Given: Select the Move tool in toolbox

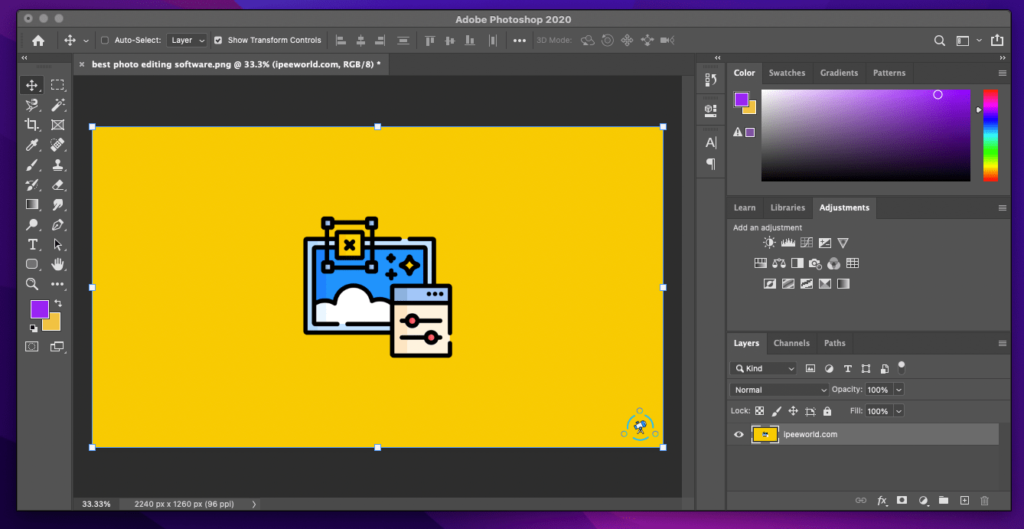Looking at the screenshot, I should (x=31, y=85).
